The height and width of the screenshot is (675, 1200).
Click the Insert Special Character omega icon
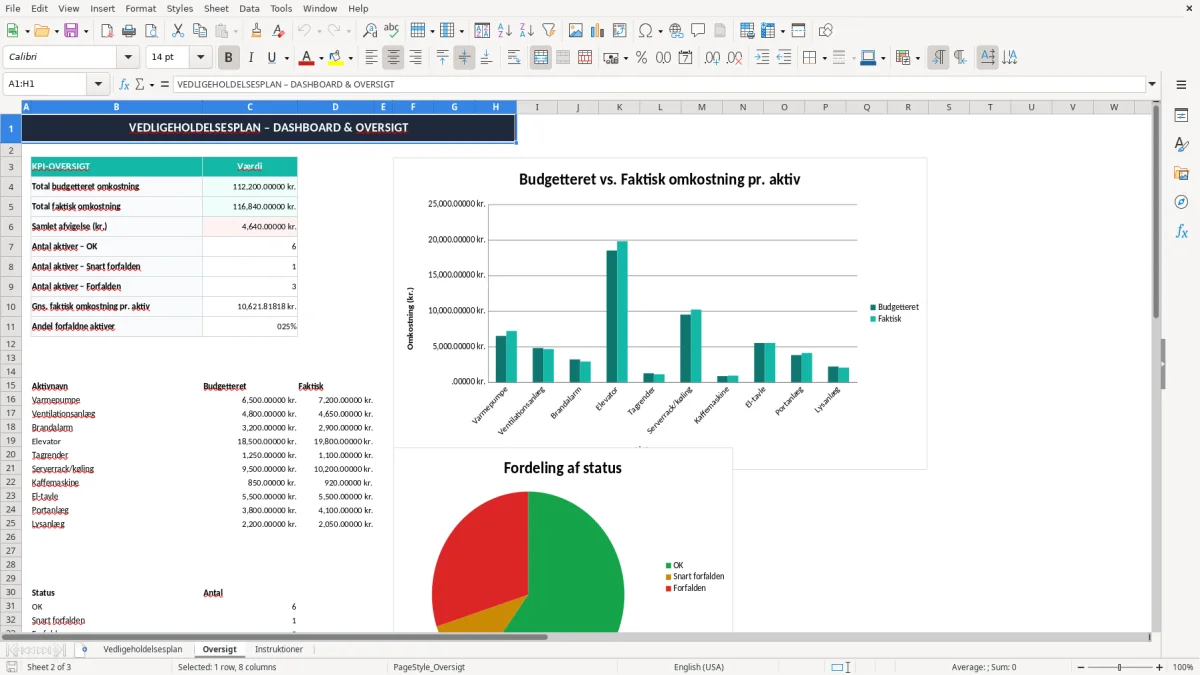pyautogui.click(x=645, y=31)
